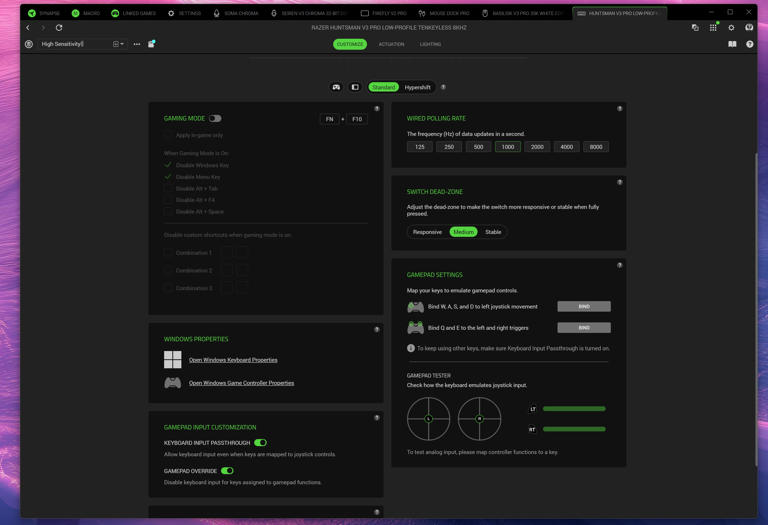Toggle the Gamepad Override switch
Viewport: 768px width, 525px height.
click(x=227, y=471)
